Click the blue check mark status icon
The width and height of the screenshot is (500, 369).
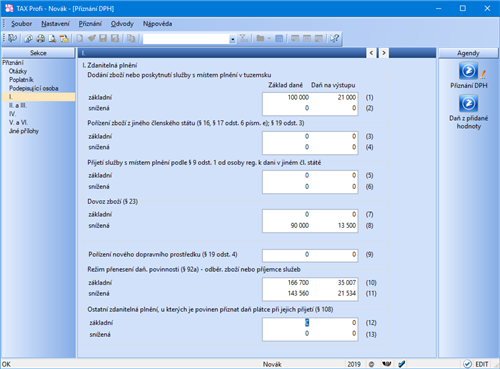[402, 364]
